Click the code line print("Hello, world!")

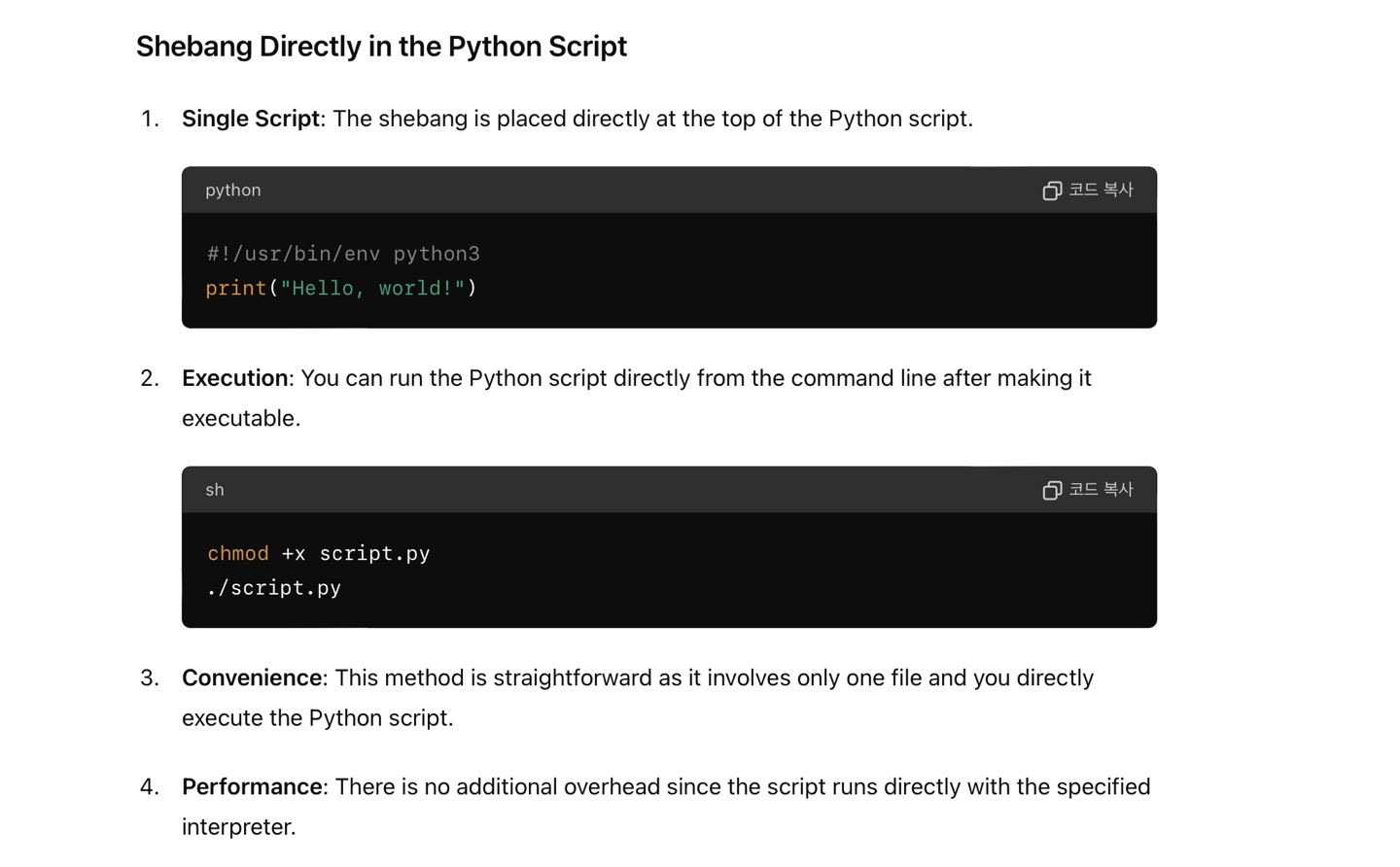341,288
